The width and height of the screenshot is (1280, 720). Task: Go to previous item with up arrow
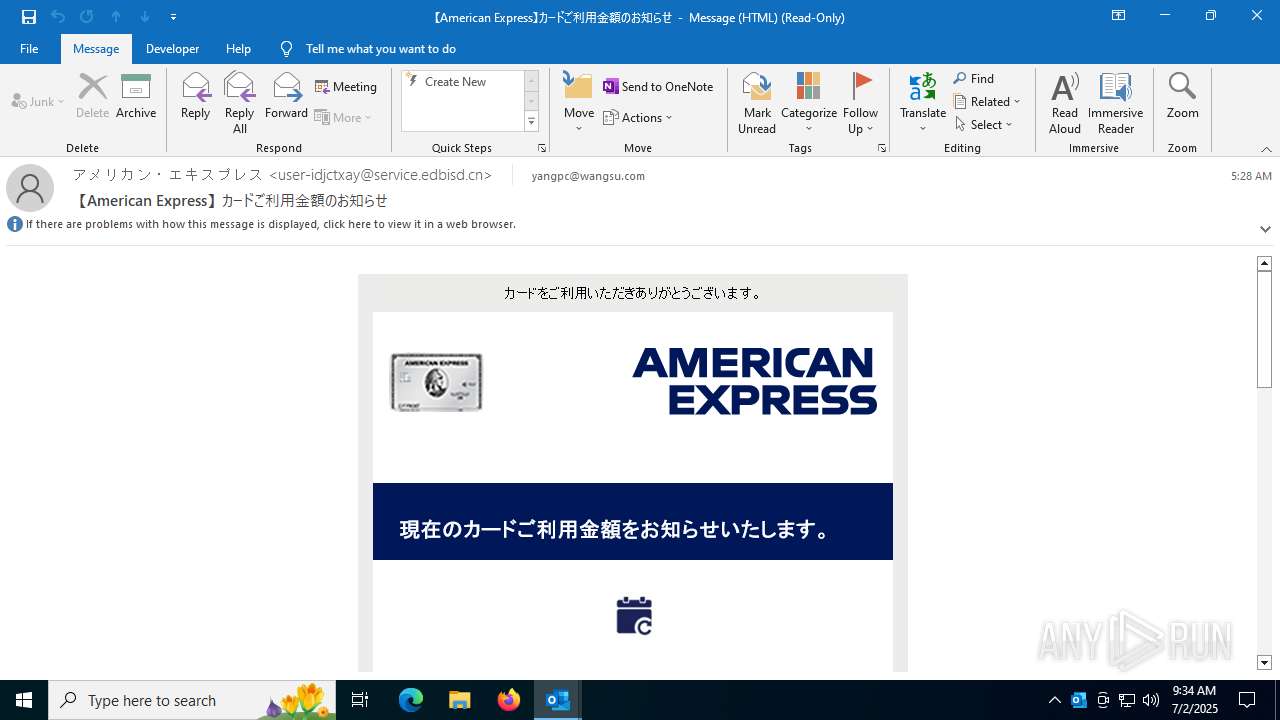click(x=116, y=17)
